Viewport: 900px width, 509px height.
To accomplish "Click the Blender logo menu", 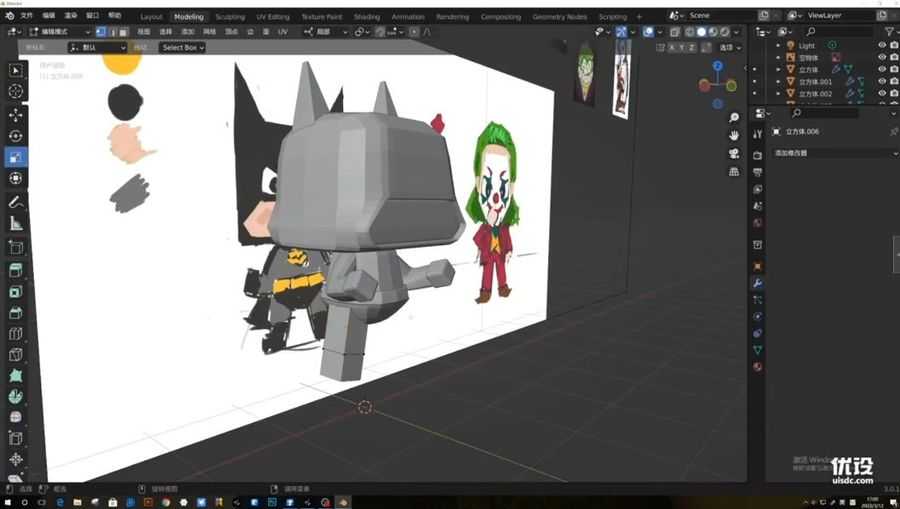I will click(10, 16).
